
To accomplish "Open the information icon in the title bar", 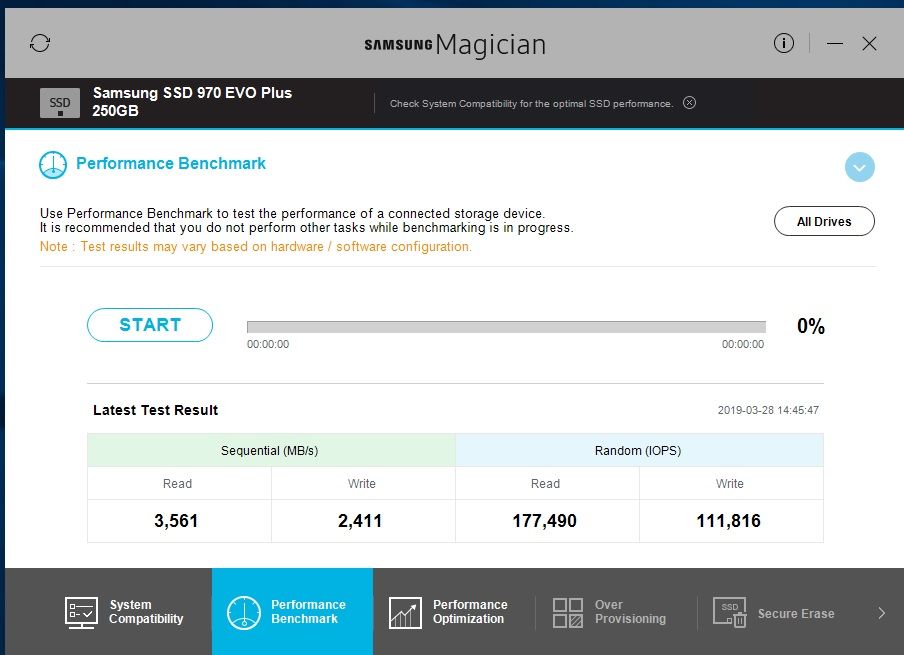I will pos(784,43).
